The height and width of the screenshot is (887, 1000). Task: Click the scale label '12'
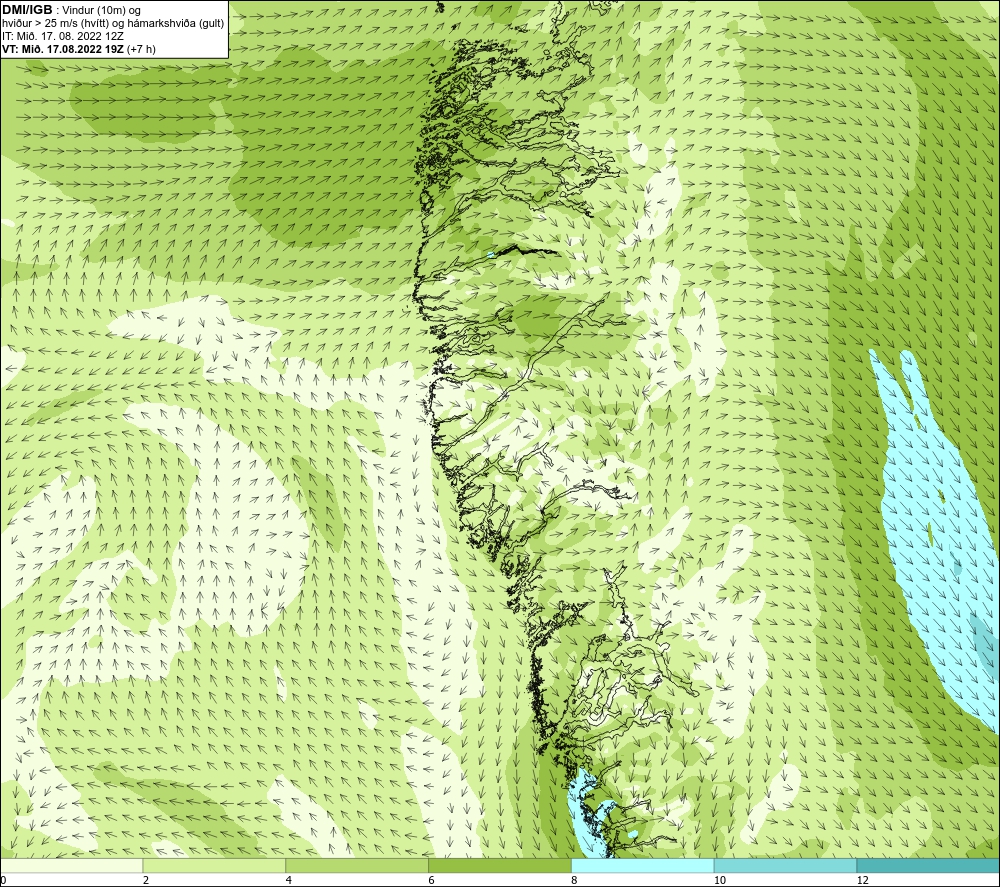pyautogui.click(x=862, y=880)
